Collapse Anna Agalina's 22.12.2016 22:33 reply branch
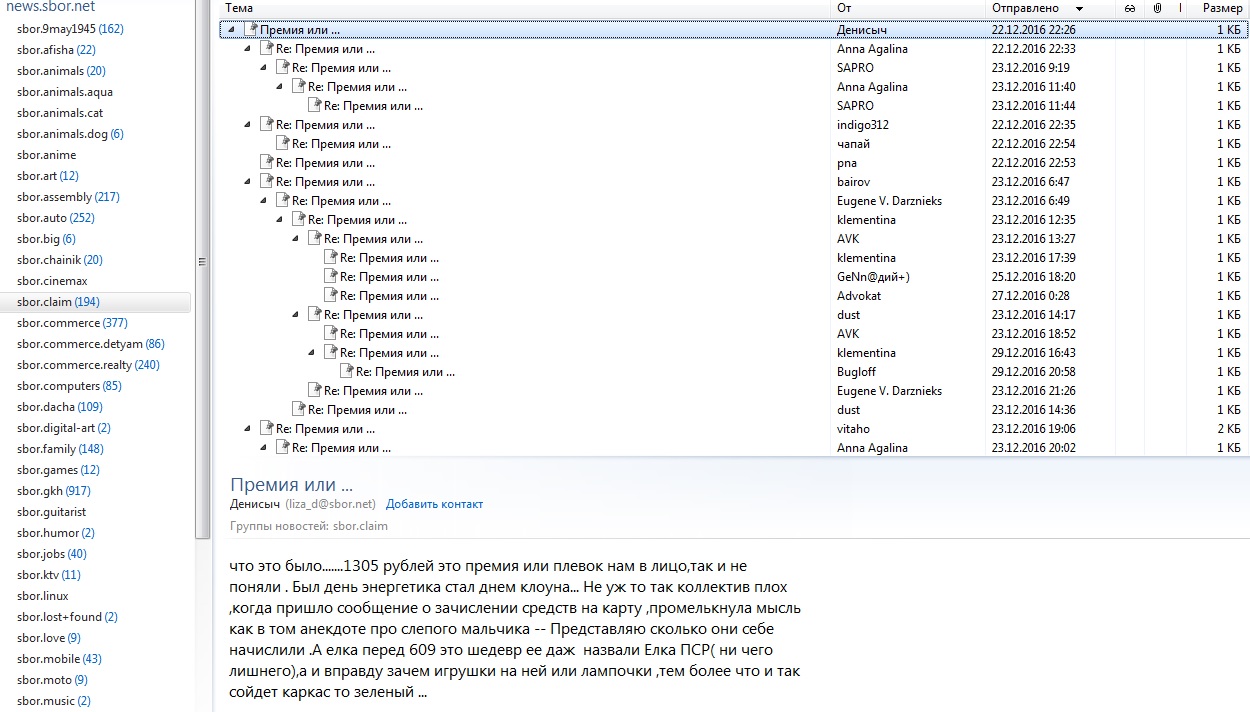The image size is (1250, 712). click(248, 49)
